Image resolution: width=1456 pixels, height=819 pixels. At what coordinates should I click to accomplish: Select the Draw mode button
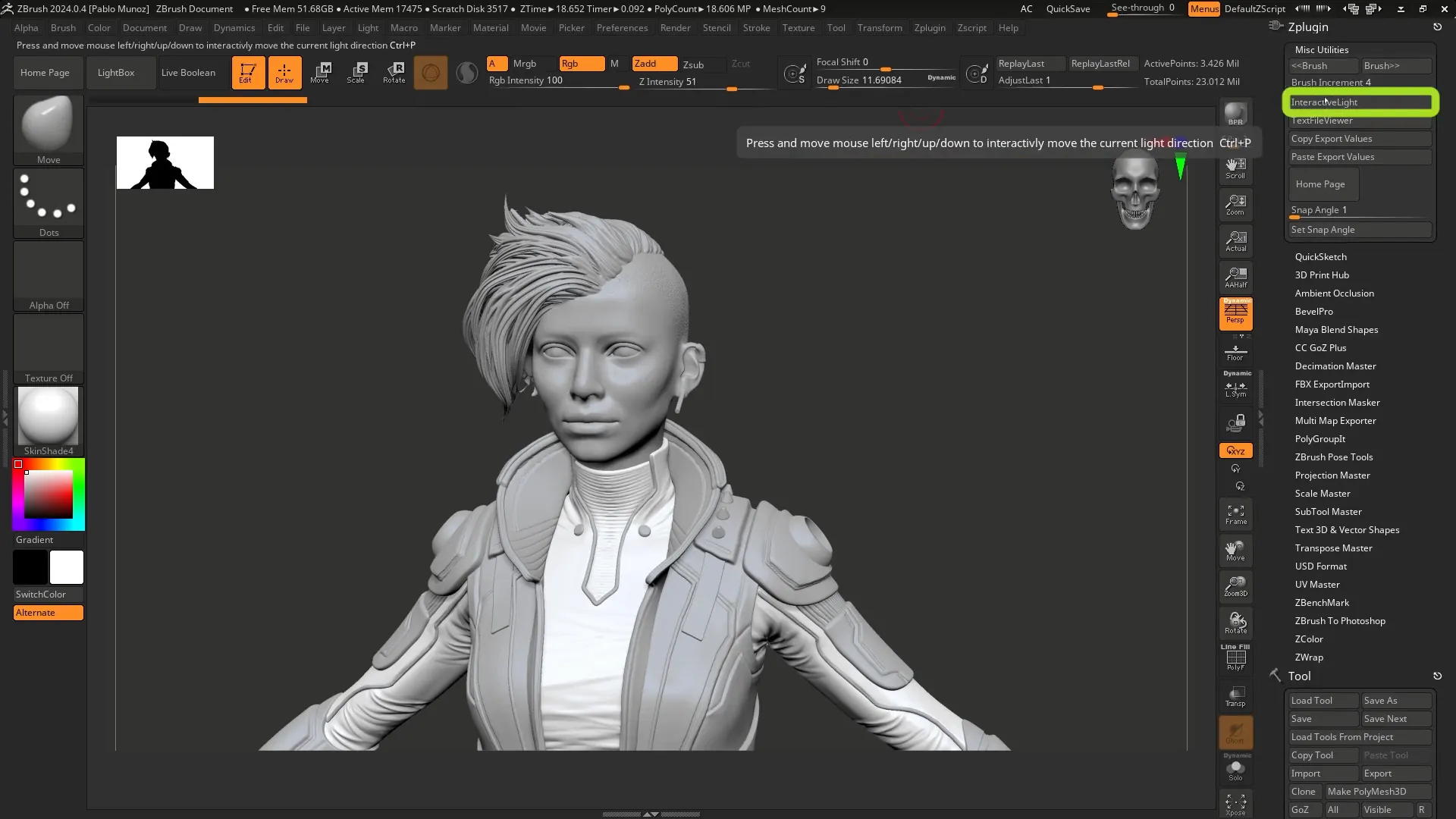[284, 73]
